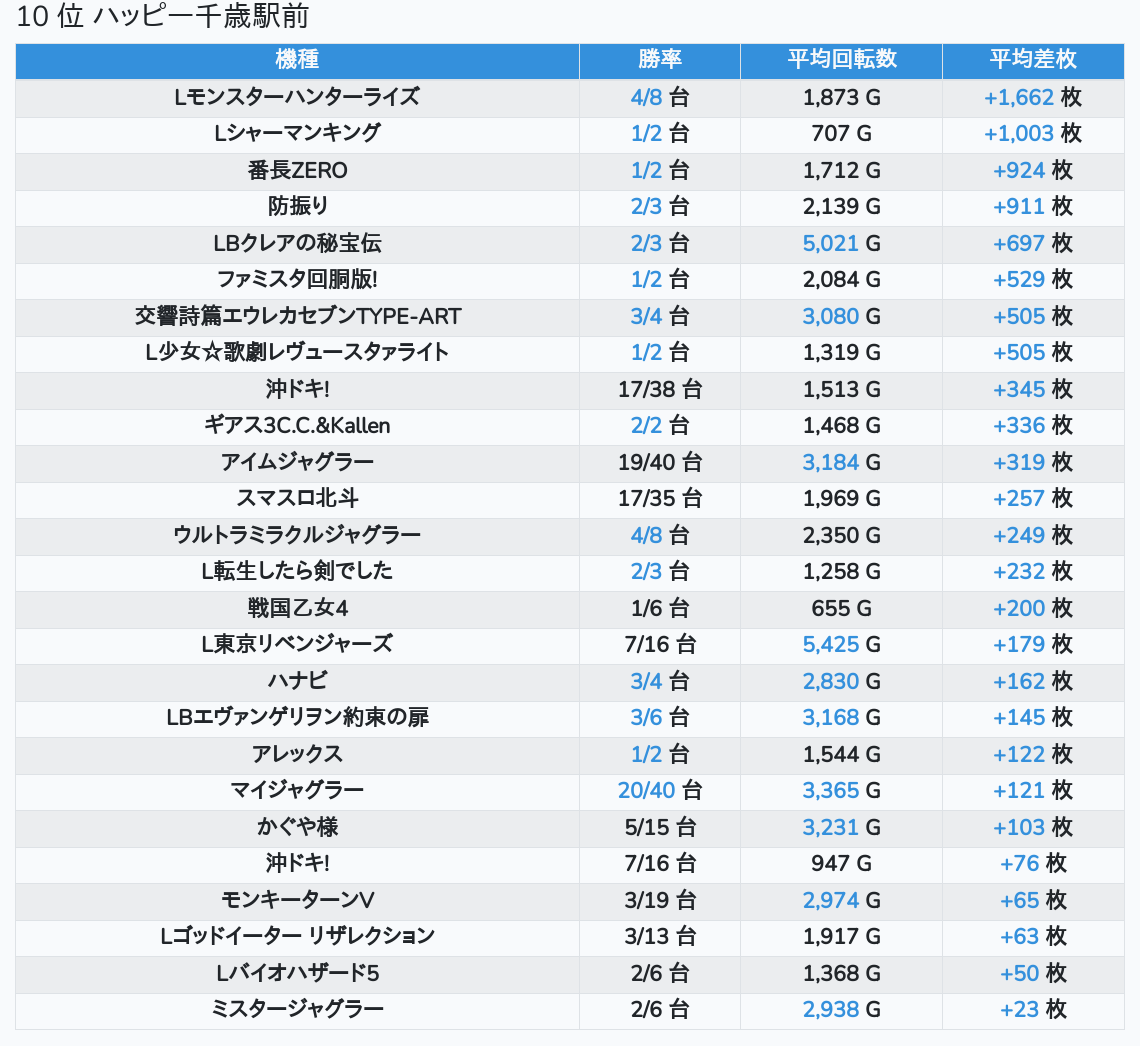Click the average spins value 5,021 G

point(841,244)
